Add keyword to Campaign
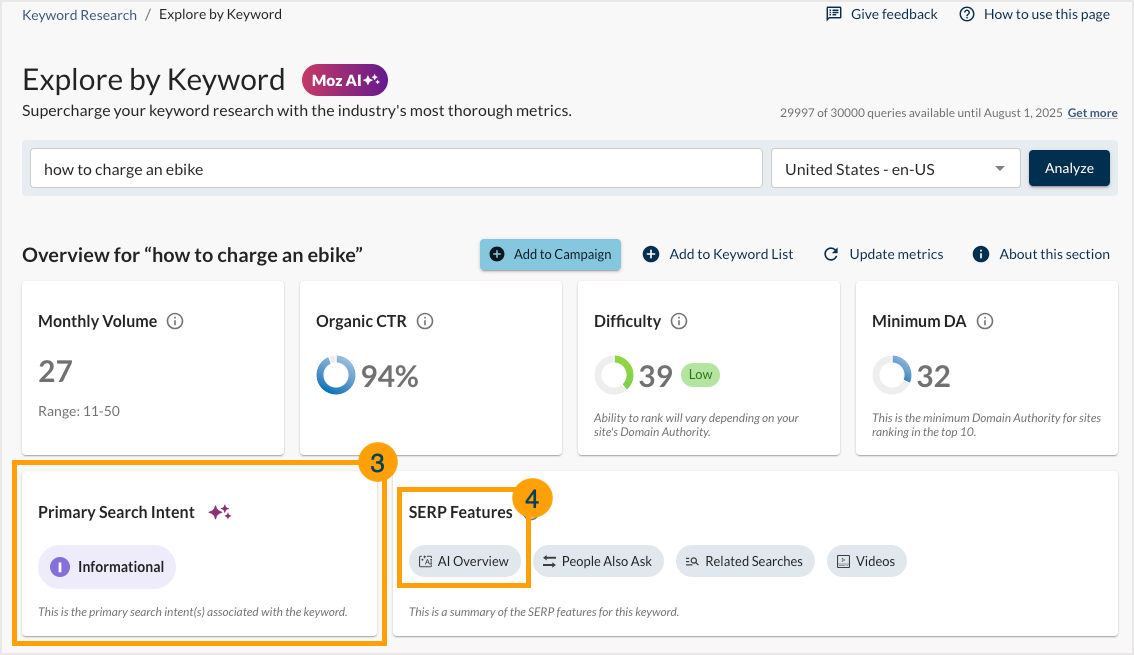This screenshot has width=1134, height=655. (x=550, y=254)
